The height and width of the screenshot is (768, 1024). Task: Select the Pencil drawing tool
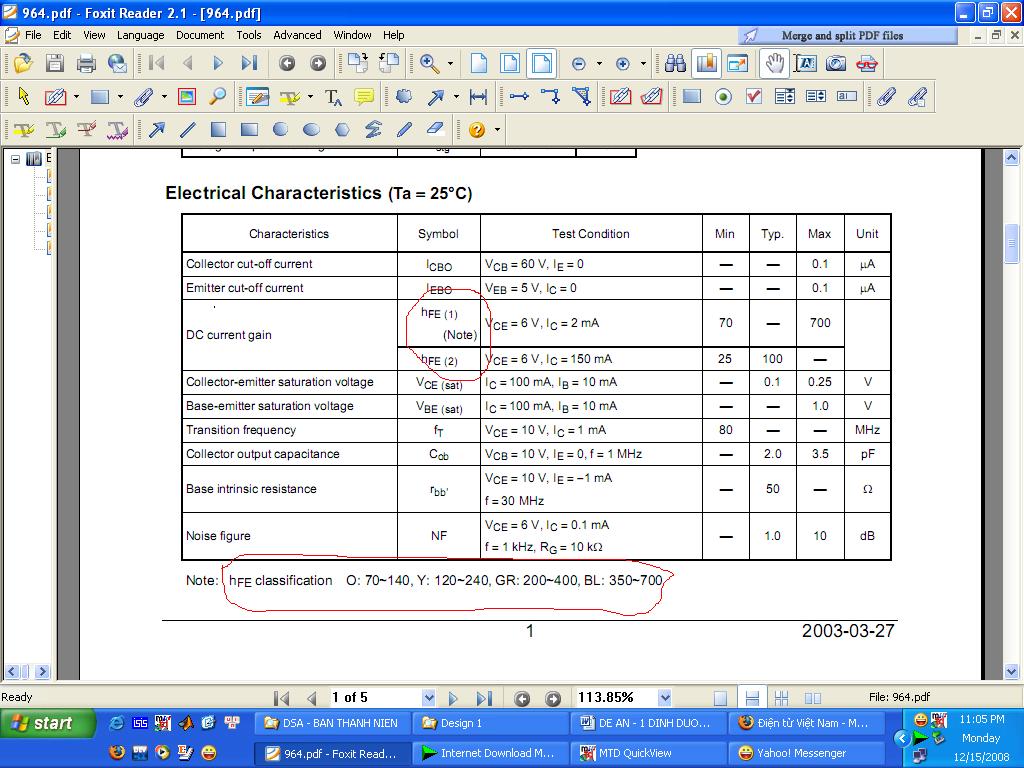[x=404, y=130]
